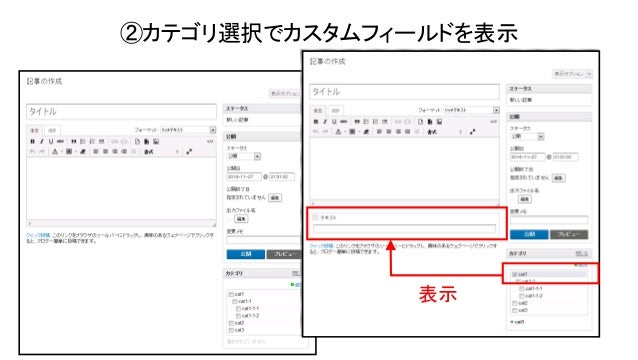The width and height of the screenshot is (638, 360).
Task: Select the body tab in front screenshot's editor
Action: [x=318, y=111]
